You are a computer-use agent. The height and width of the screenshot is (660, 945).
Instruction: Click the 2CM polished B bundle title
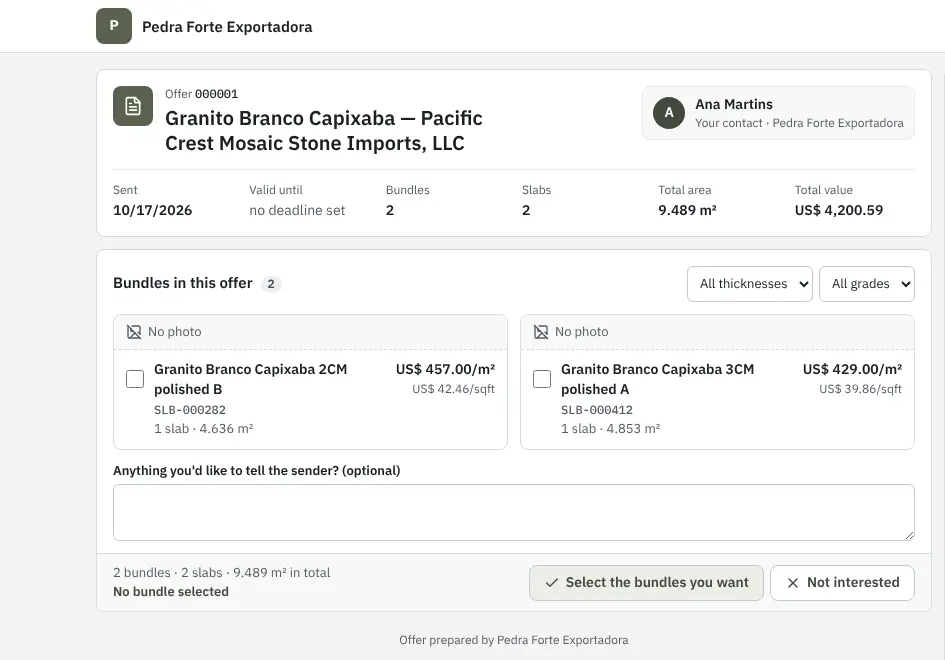(251, 379)
